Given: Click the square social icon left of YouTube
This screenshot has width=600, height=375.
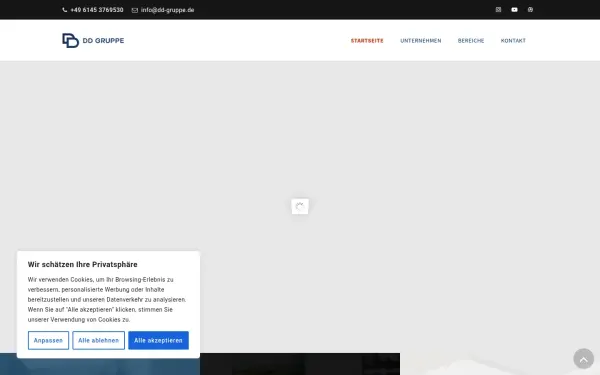Looking at the screenshot, I should click(x=498, y=10).
